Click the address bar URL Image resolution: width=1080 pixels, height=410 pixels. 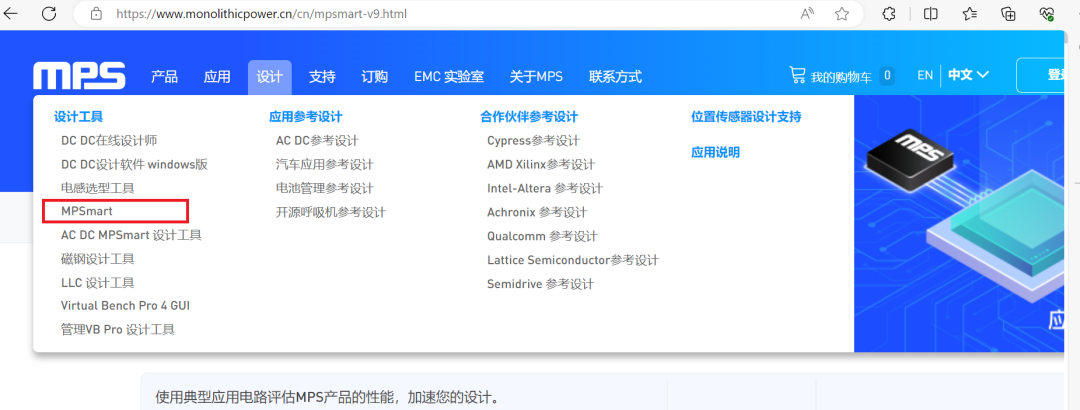tap(262, 13)
